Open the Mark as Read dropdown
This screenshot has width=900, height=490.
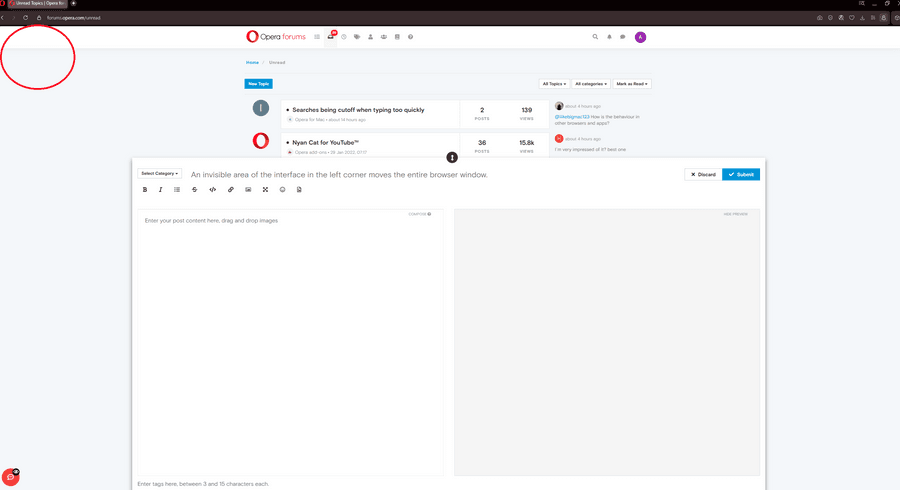tap(632, 84)
